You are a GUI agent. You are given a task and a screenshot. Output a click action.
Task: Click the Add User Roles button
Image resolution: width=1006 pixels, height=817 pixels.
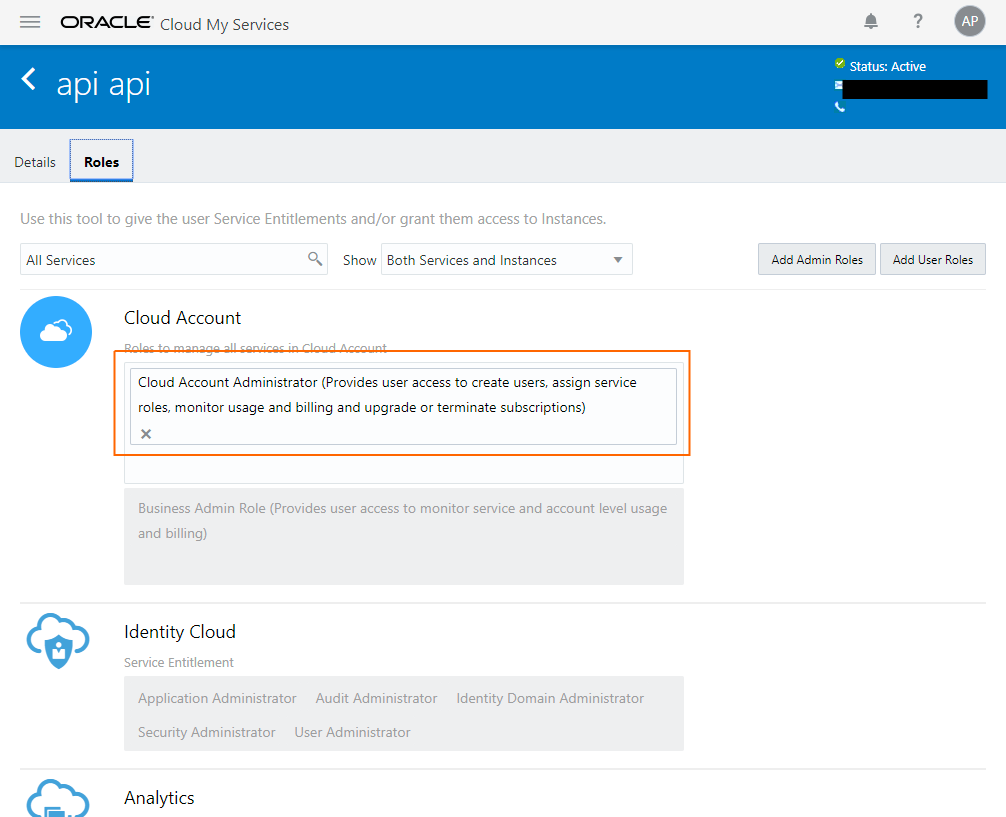point(932,260)
